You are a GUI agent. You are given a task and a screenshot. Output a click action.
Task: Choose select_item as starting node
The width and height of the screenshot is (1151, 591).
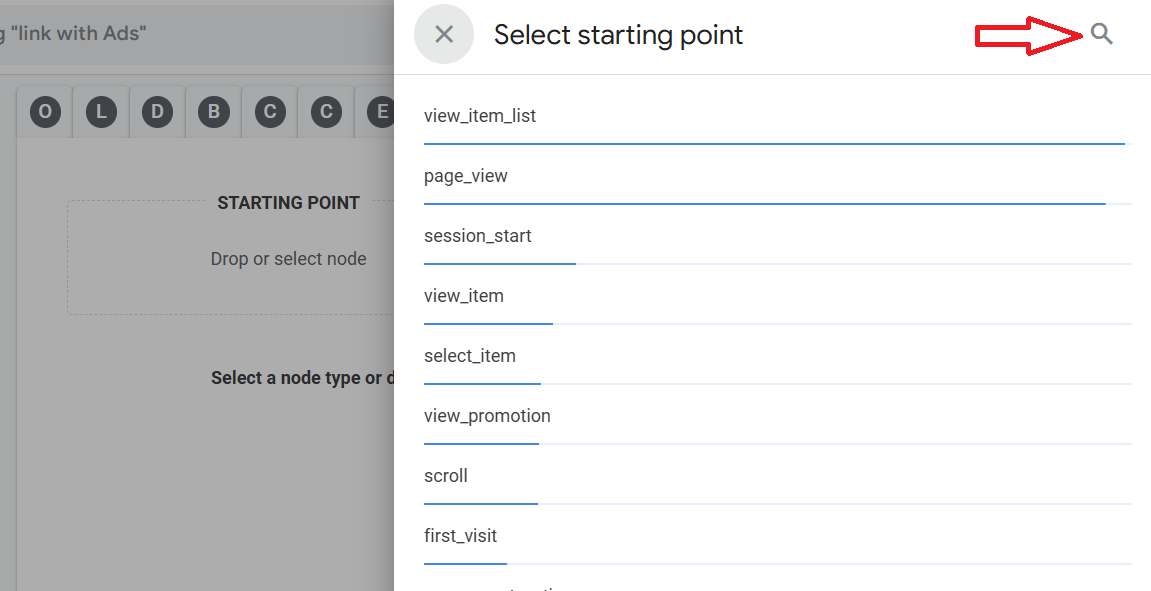pyautogui.click(x=470, y=356)
